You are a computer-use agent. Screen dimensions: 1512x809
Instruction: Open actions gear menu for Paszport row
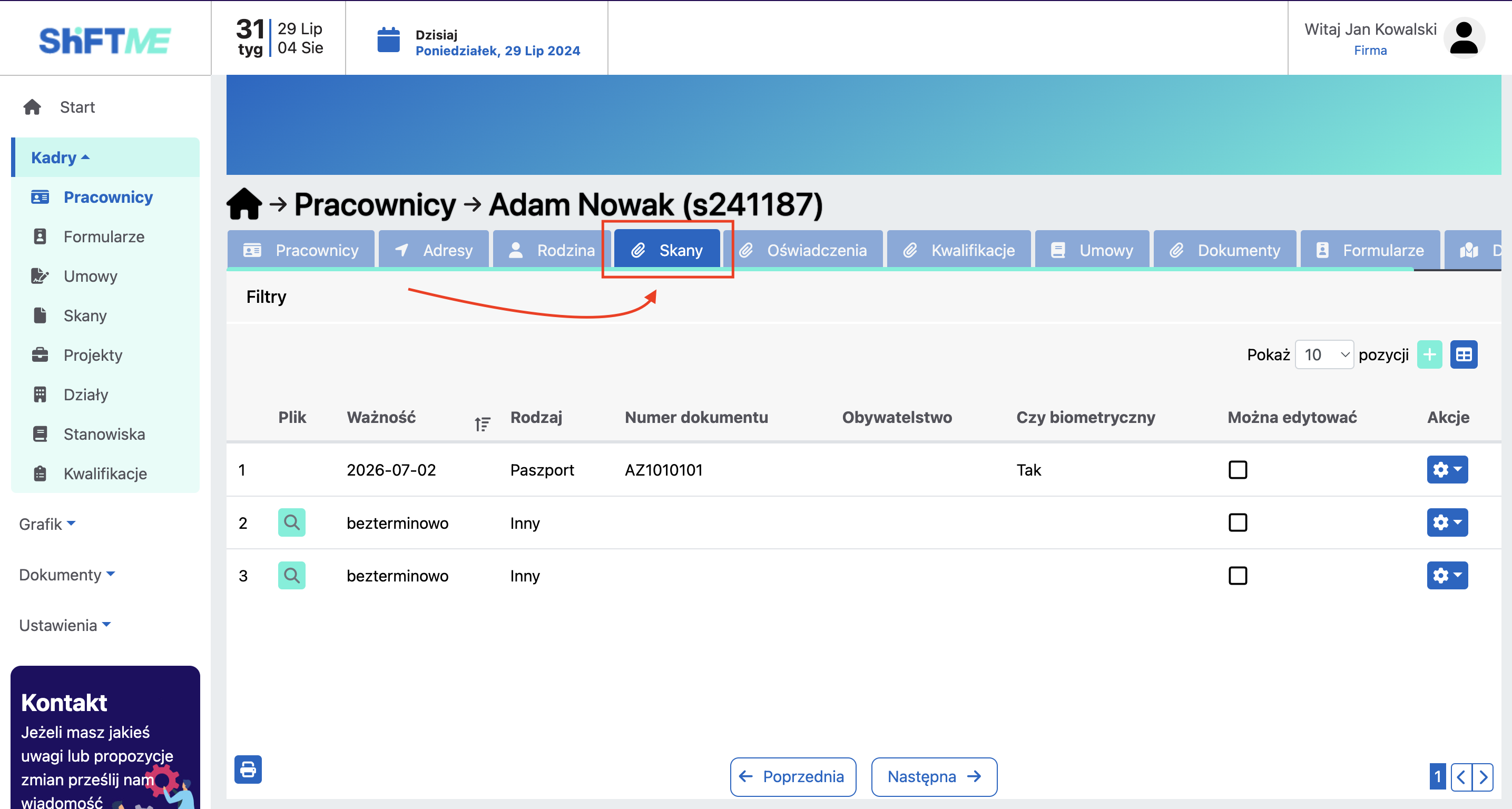(x=1447, y=469)
